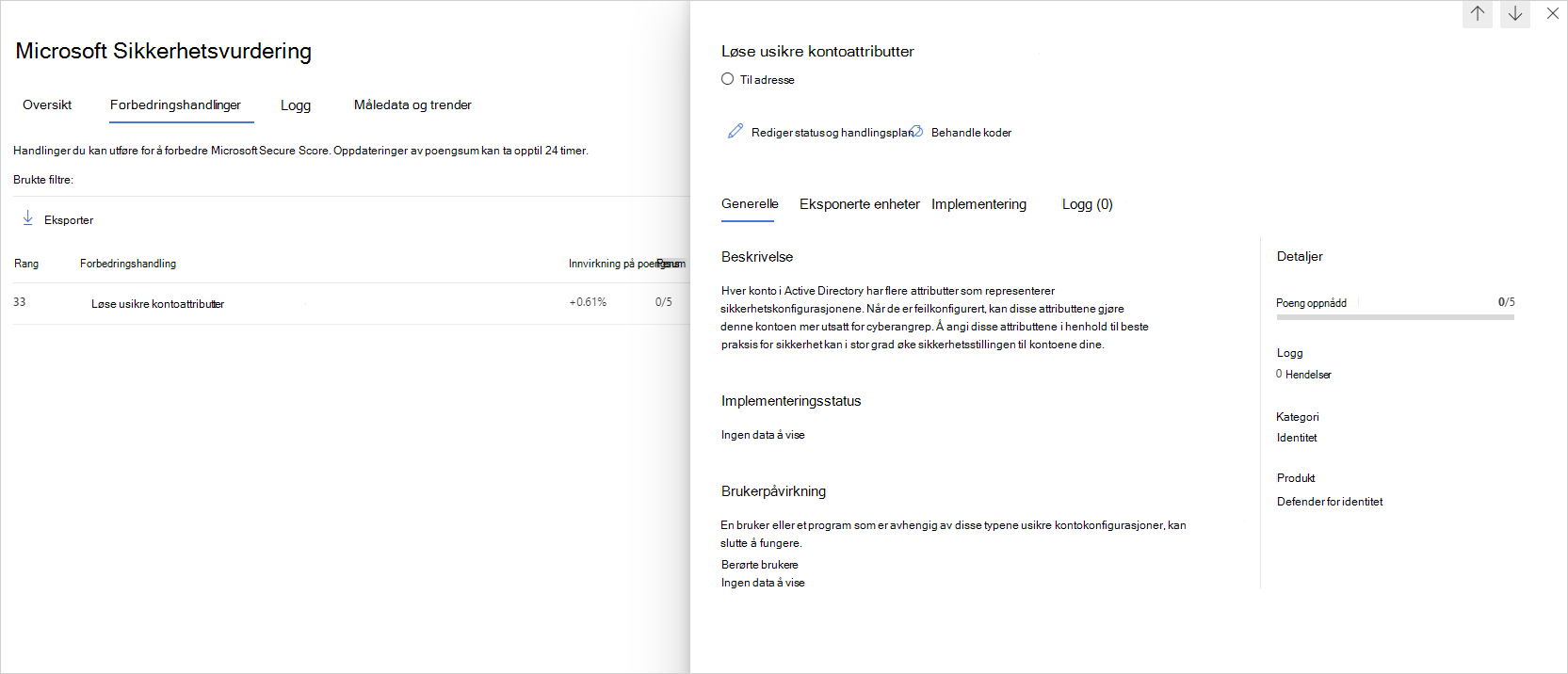Select the Generelle tab in flyout

click(x=750, y=203)
